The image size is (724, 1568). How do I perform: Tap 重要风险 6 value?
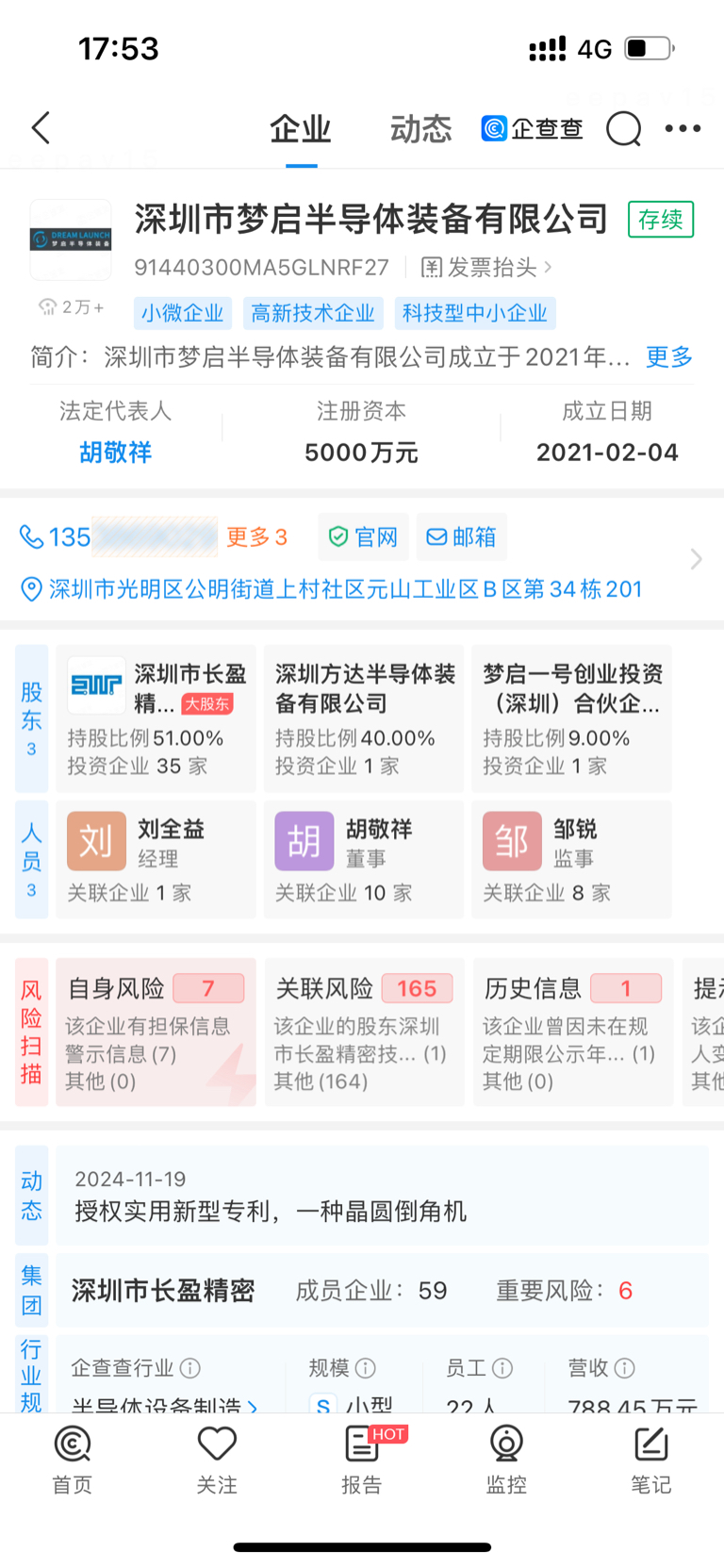point(625,1291)
